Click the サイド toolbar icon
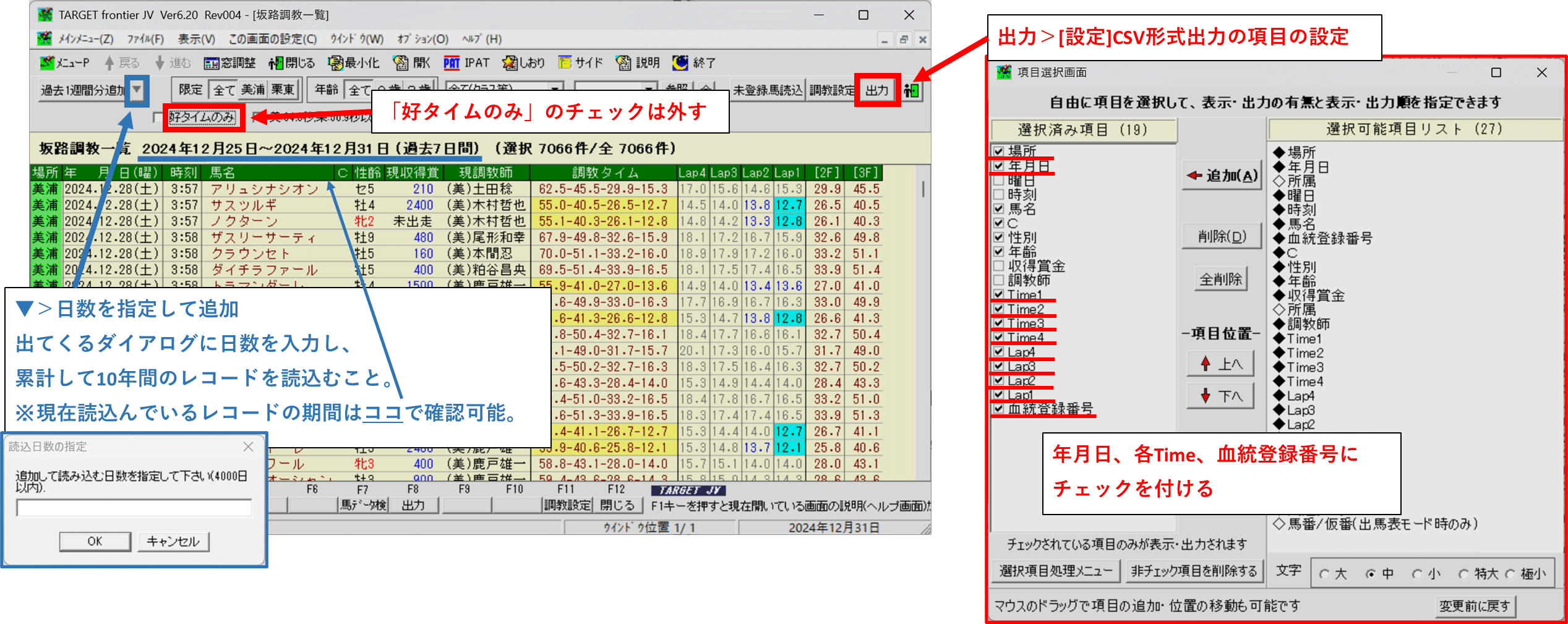 (x=565, y=63)
